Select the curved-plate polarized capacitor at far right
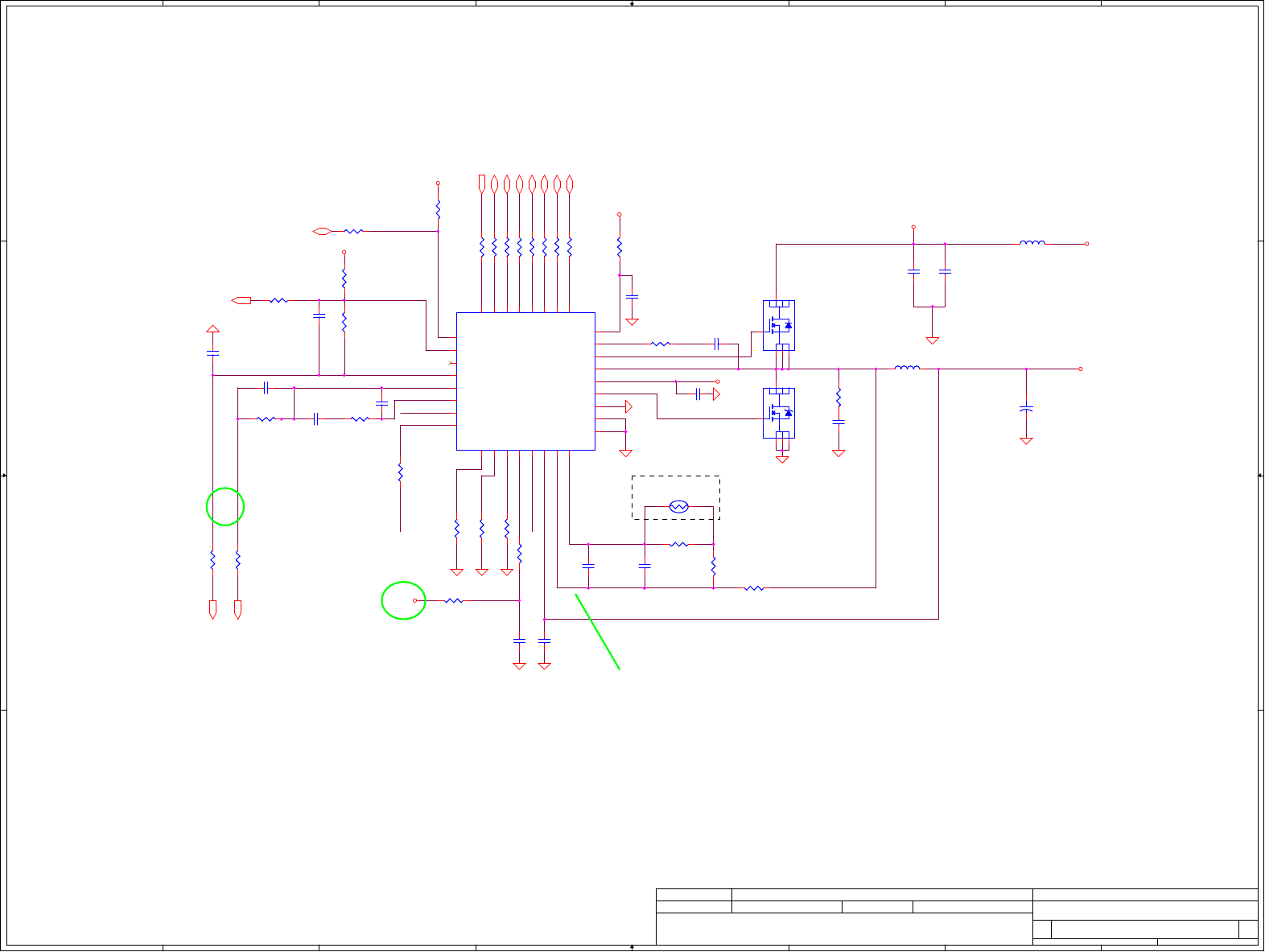This screenshot has height=952, width=1265. [x=1026, y=410]
